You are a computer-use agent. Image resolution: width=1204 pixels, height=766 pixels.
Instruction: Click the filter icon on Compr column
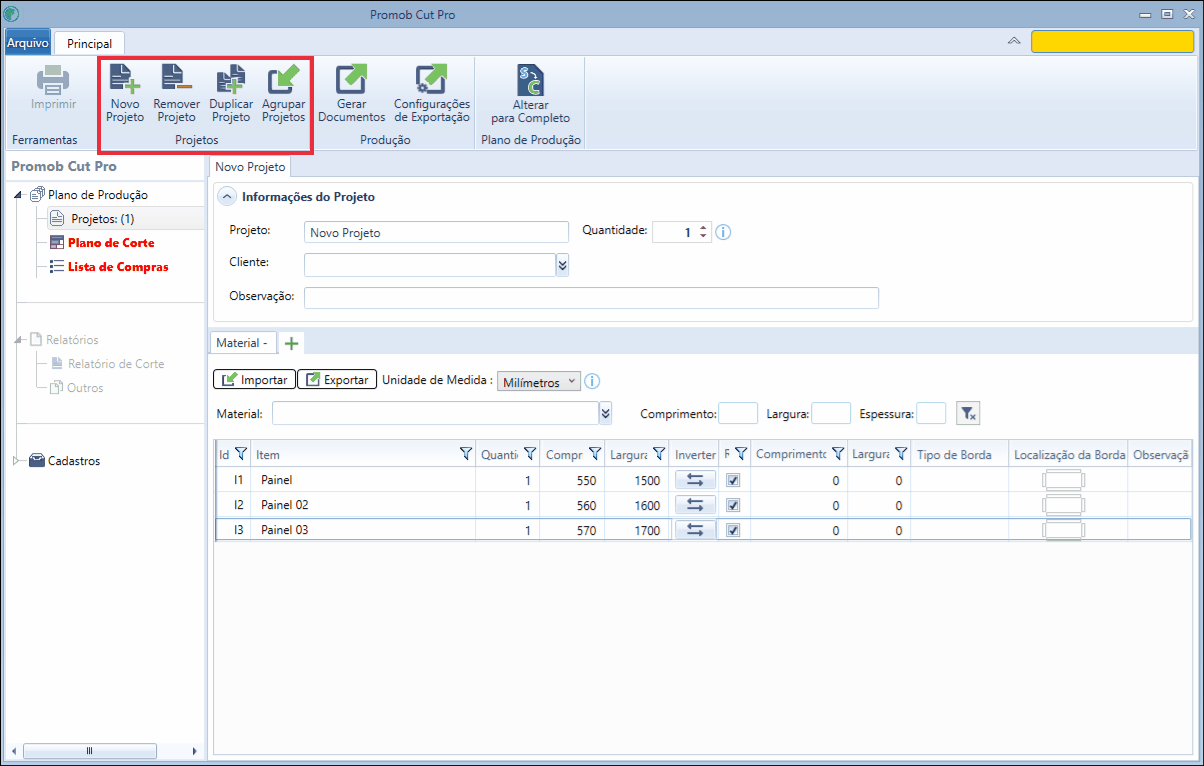(595, 454)
